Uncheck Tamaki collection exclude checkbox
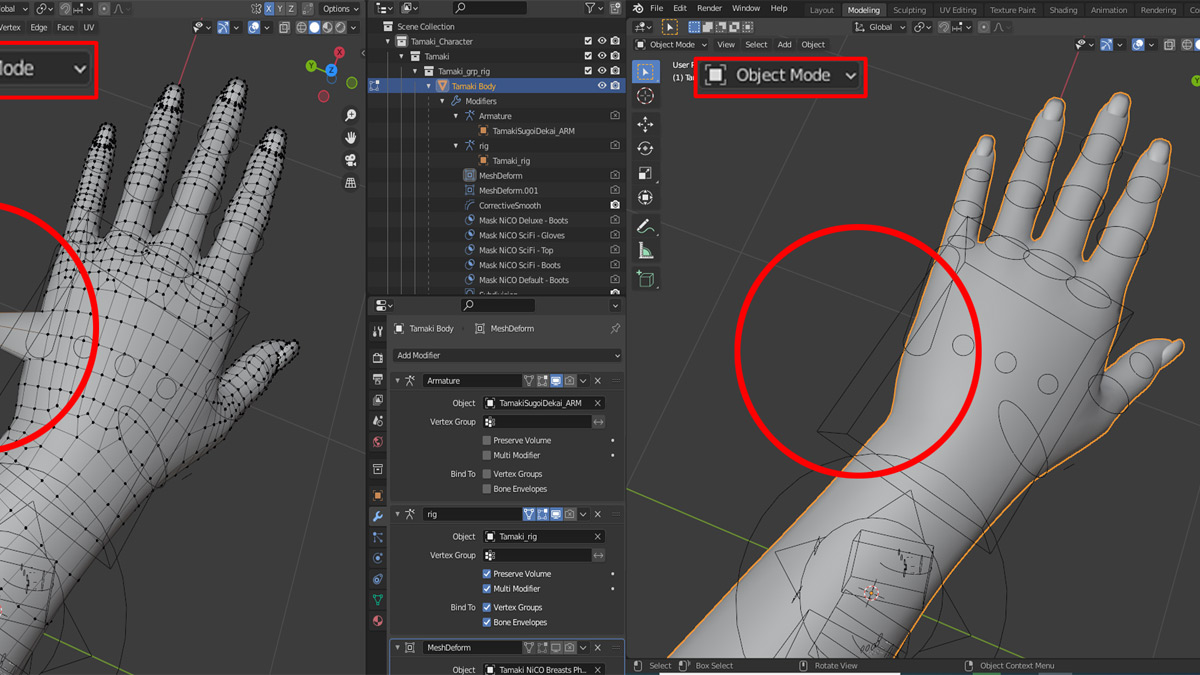Screen dimensions: 1200x675 (x=588, y=56)
